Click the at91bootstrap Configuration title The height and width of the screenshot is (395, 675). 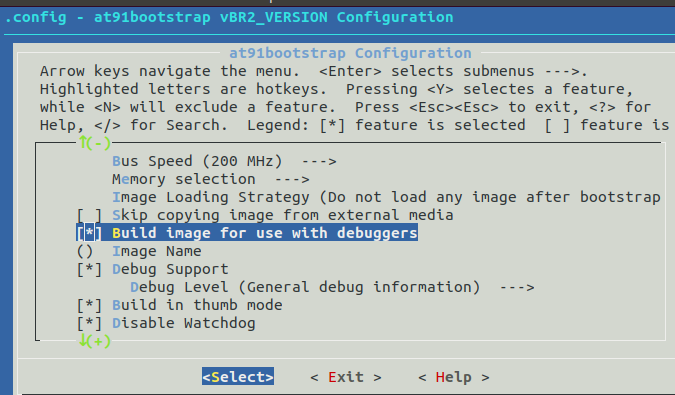(350, 53)
